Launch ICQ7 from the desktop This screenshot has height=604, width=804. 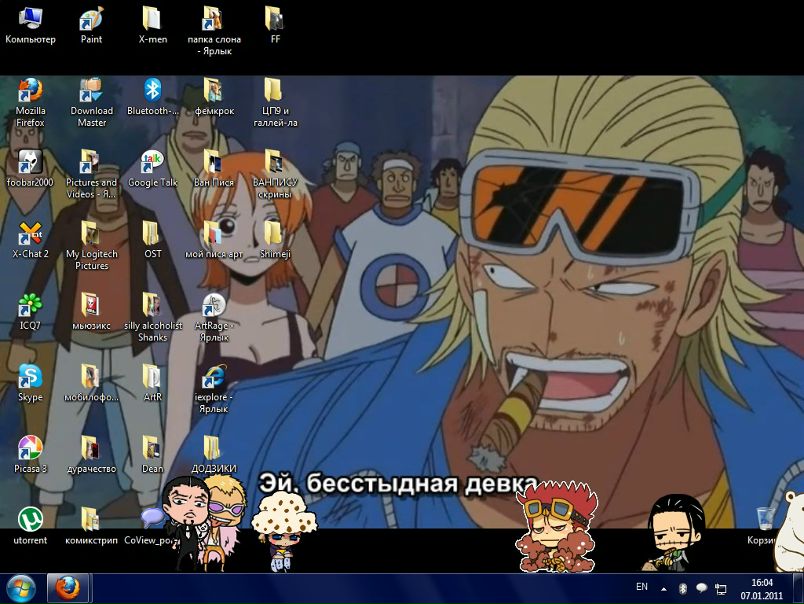pyautogui.click(x=30, y=306)
